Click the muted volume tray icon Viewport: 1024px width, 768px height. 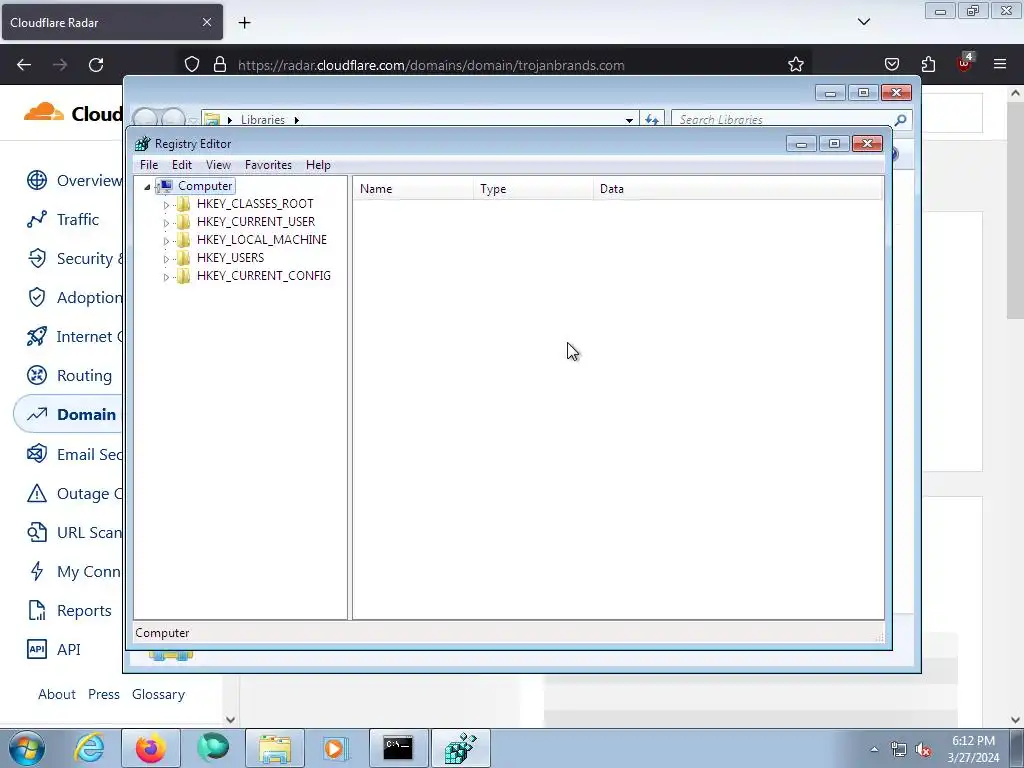click(x=923, y=750)
